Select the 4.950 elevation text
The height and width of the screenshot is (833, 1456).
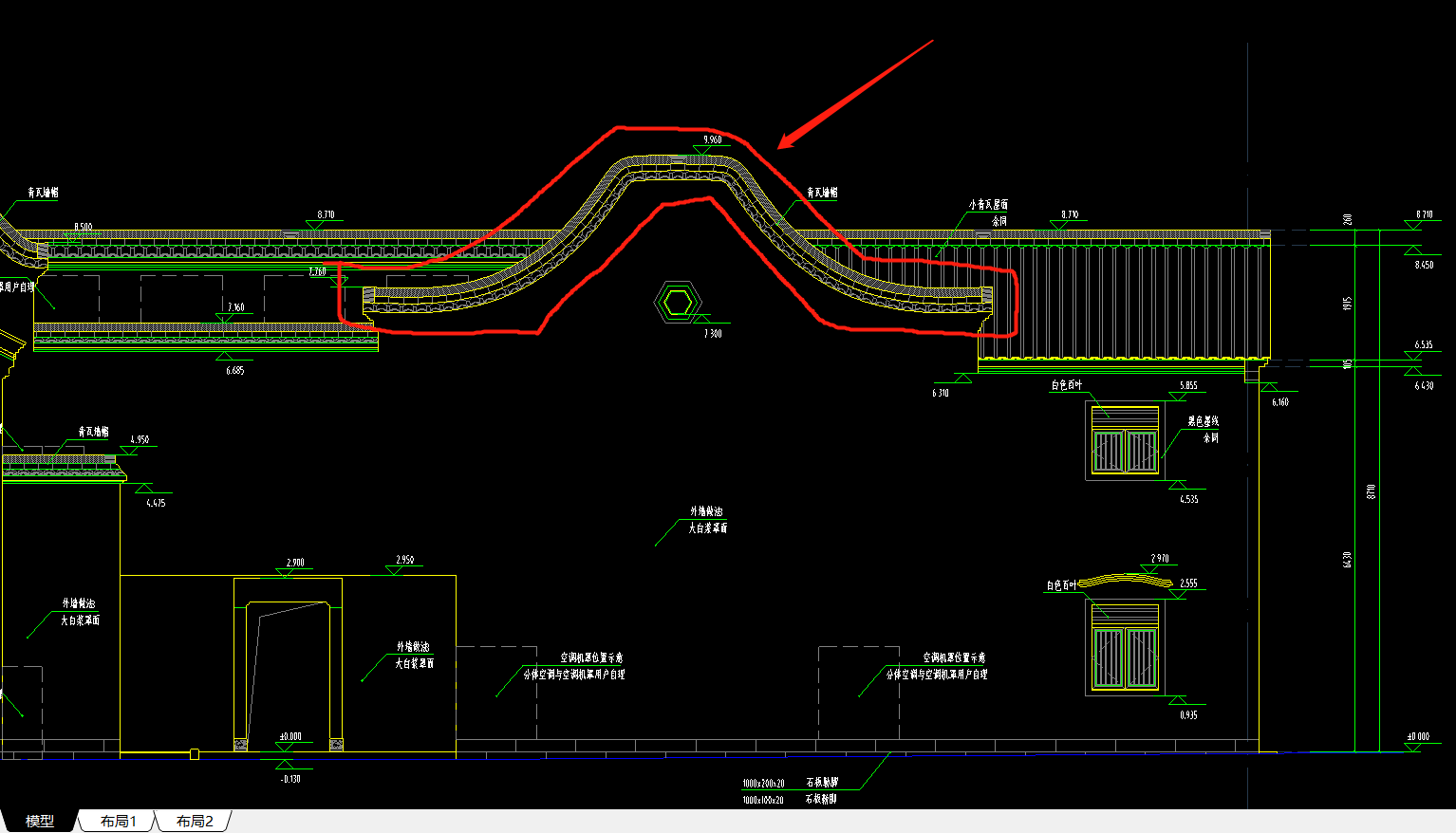140,440
